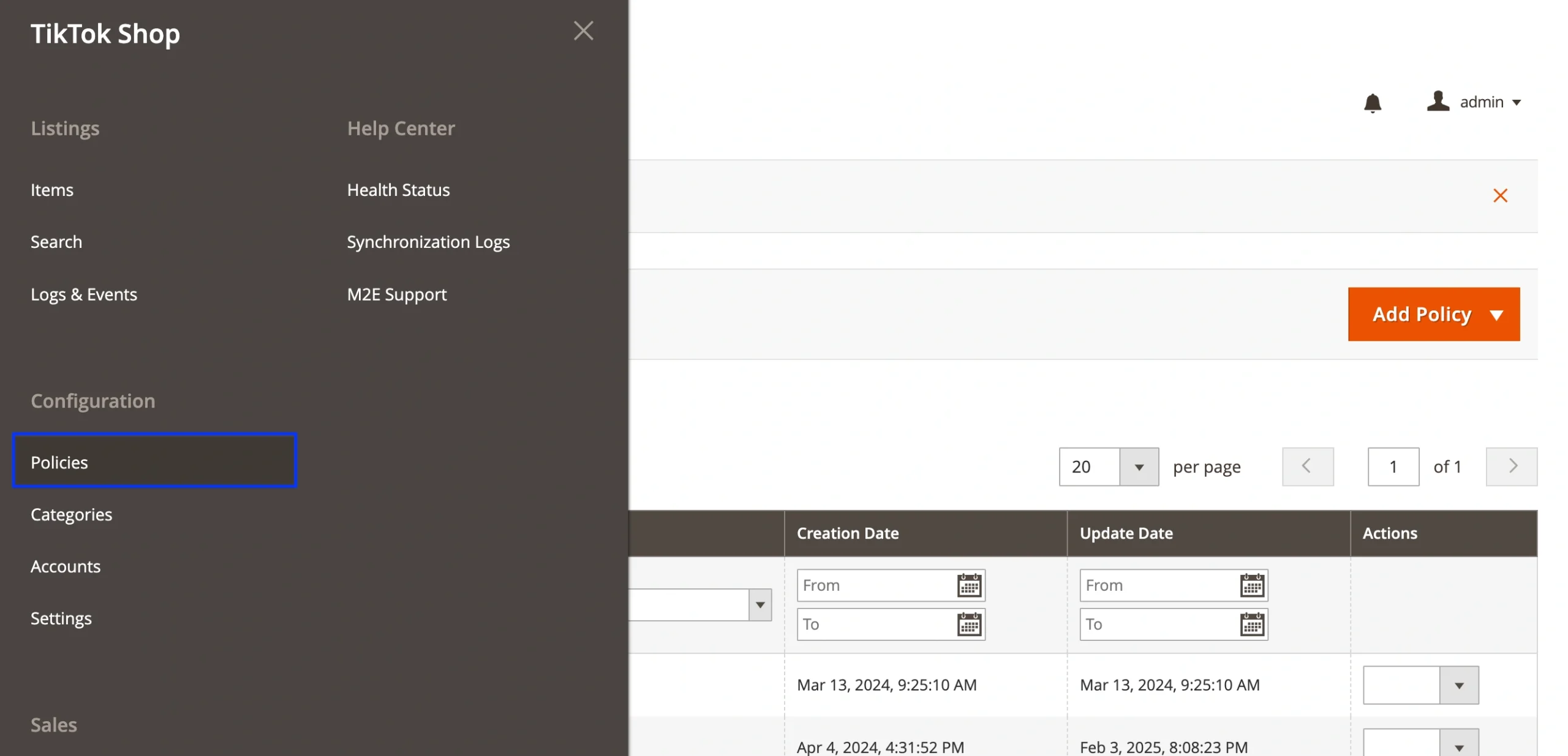Dismiss the message with orange X
Image resolution: width=1568 pixels, height=756 pixels.
click(1499, 196)
